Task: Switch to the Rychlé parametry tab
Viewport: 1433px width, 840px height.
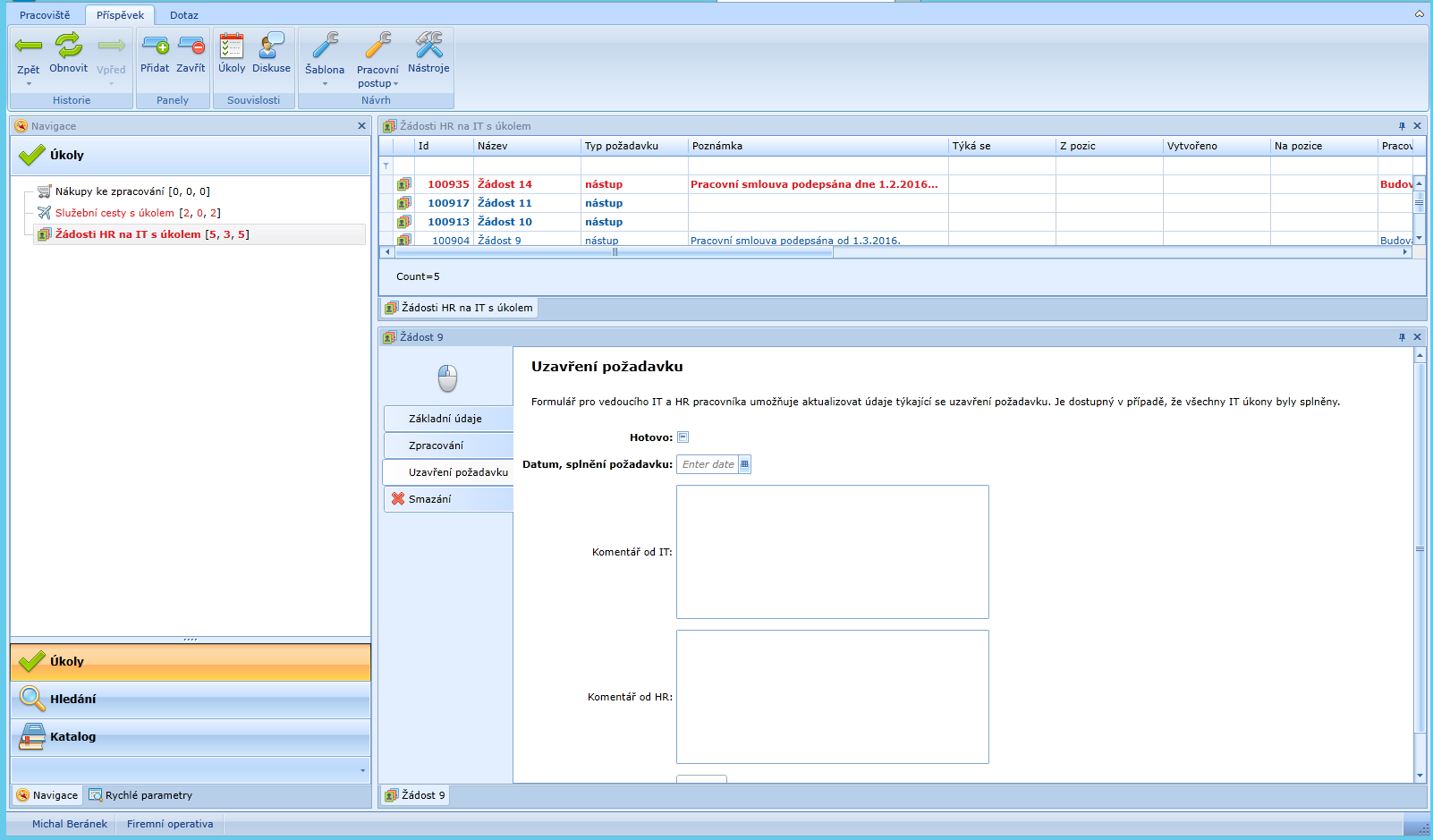Action: coord(140,795)
